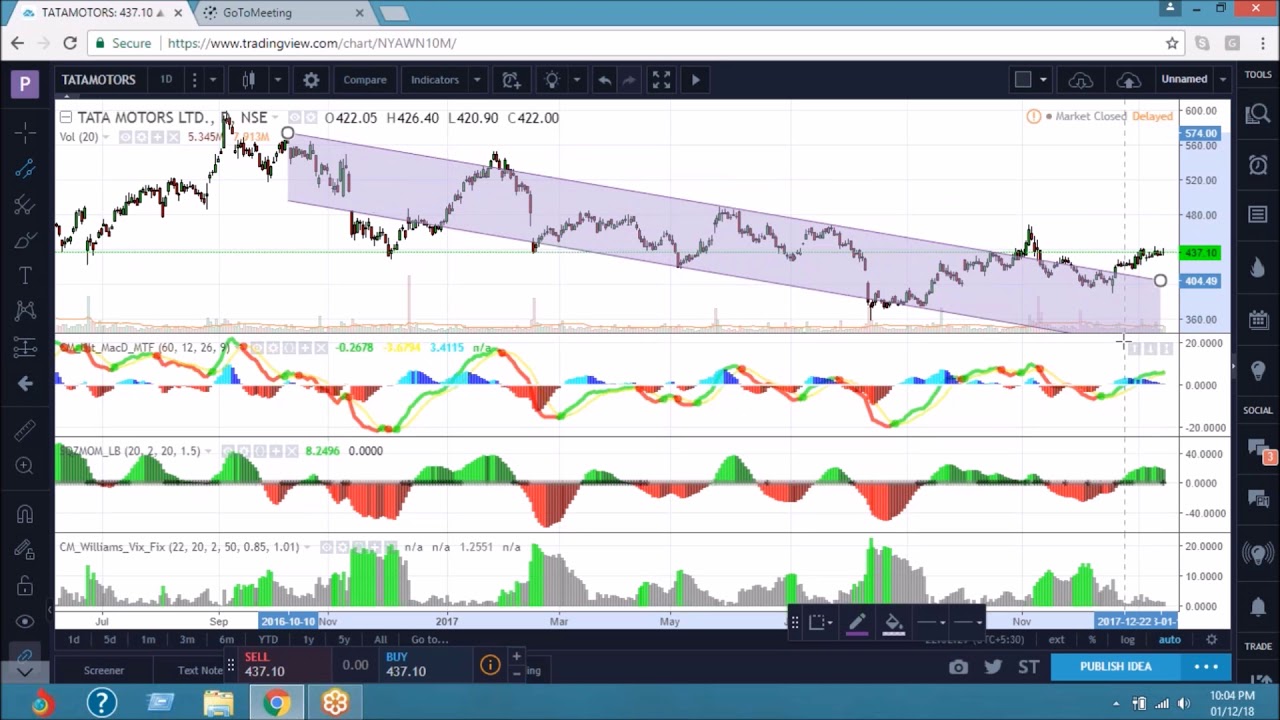
Task: Select the ruler measure tool
Action: pyautogui.click(x=25, y=430)
